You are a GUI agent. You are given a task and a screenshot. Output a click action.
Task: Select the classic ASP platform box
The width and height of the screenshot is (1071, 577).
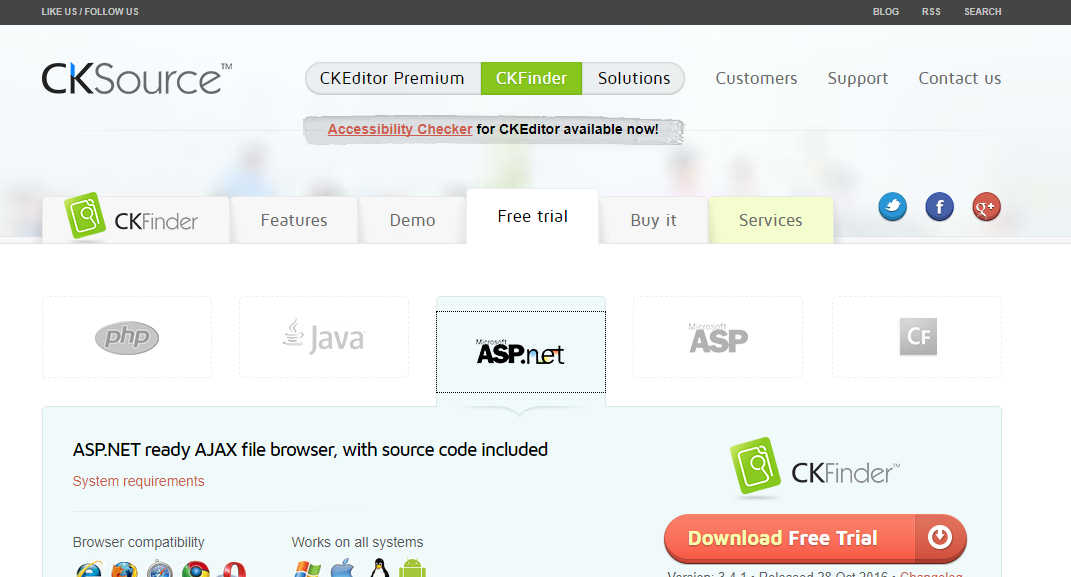718,337
